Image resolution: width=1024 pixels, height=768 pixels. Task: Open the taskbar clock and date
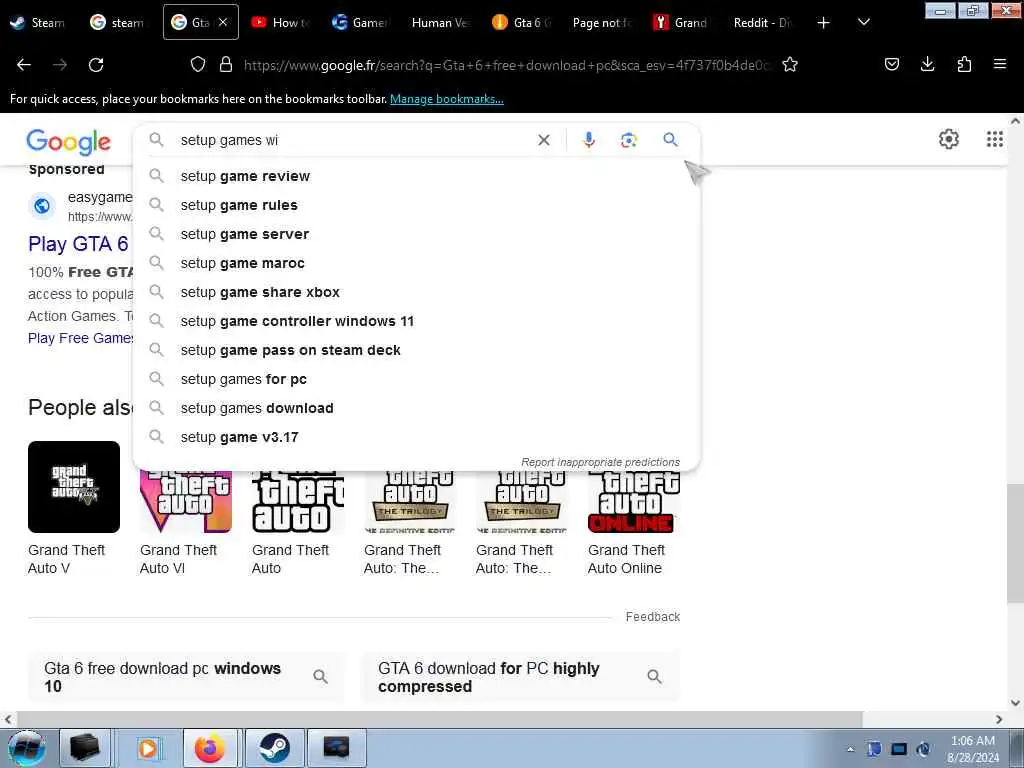(x=972, y=749)
